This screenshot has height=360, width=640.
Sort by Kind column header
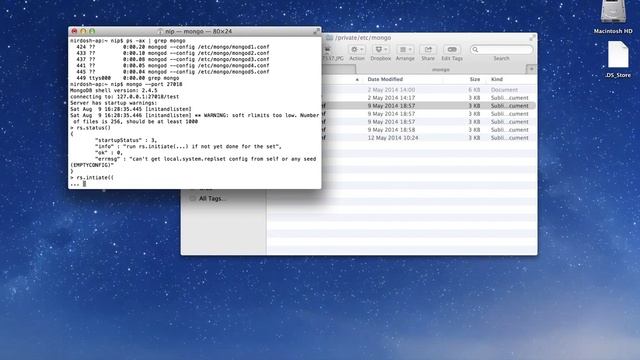click(497, 79)
